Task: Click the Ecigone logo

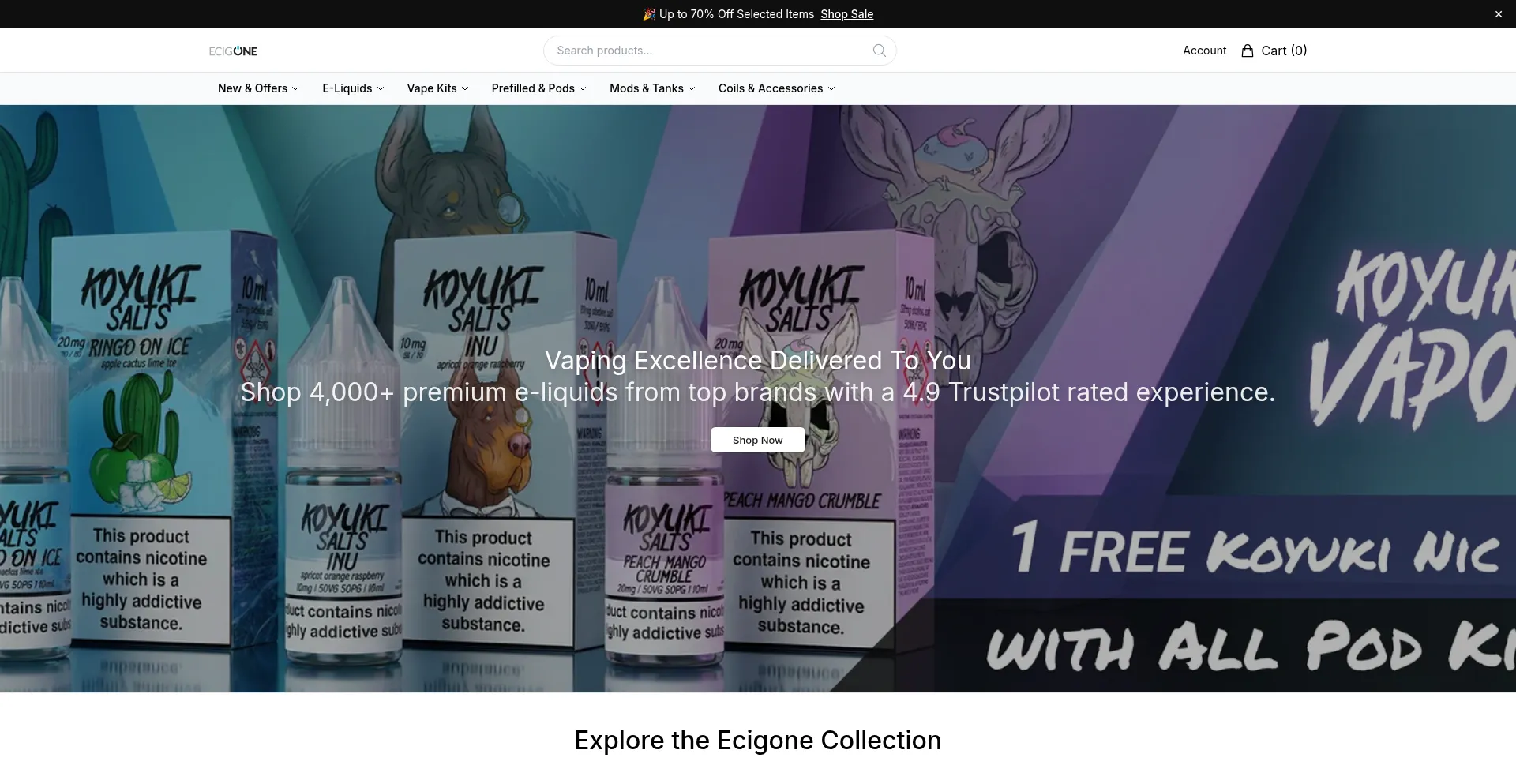Action: coord(233,51)
